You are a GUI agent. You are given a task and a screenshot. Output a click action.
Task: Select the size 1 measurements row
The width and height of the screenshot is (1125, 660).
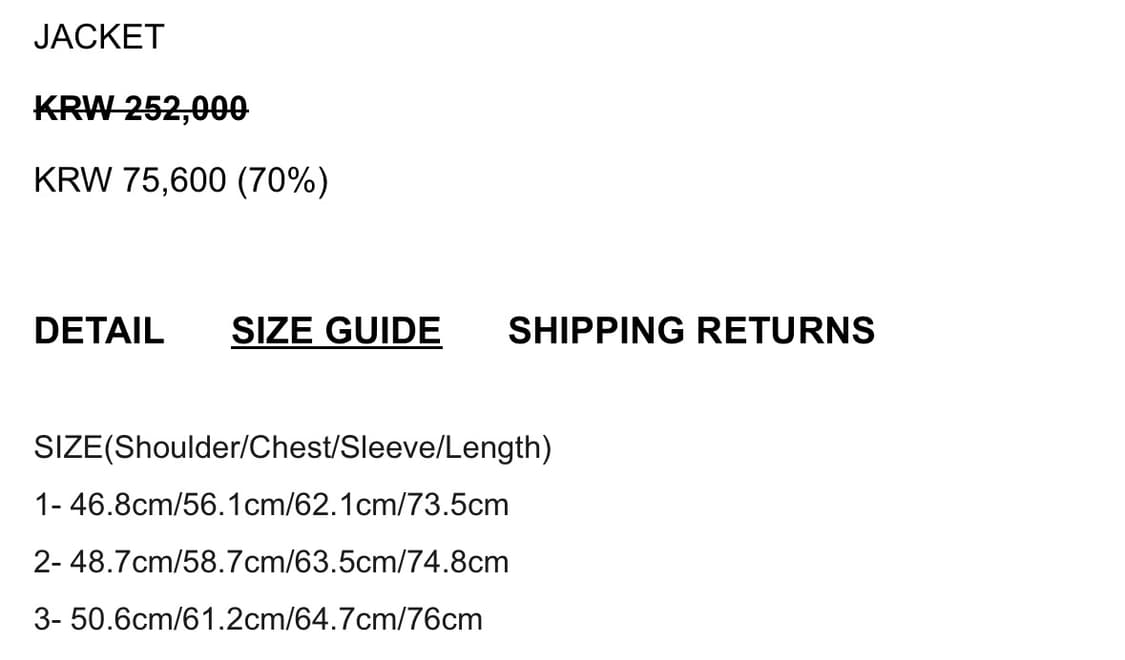271,505
